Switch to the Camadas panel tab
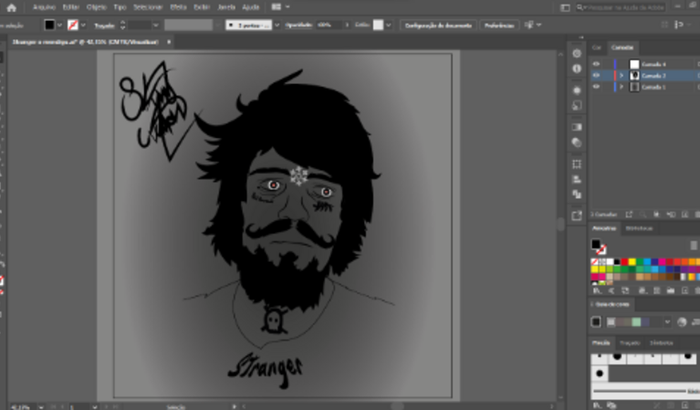 pos(622,47)
